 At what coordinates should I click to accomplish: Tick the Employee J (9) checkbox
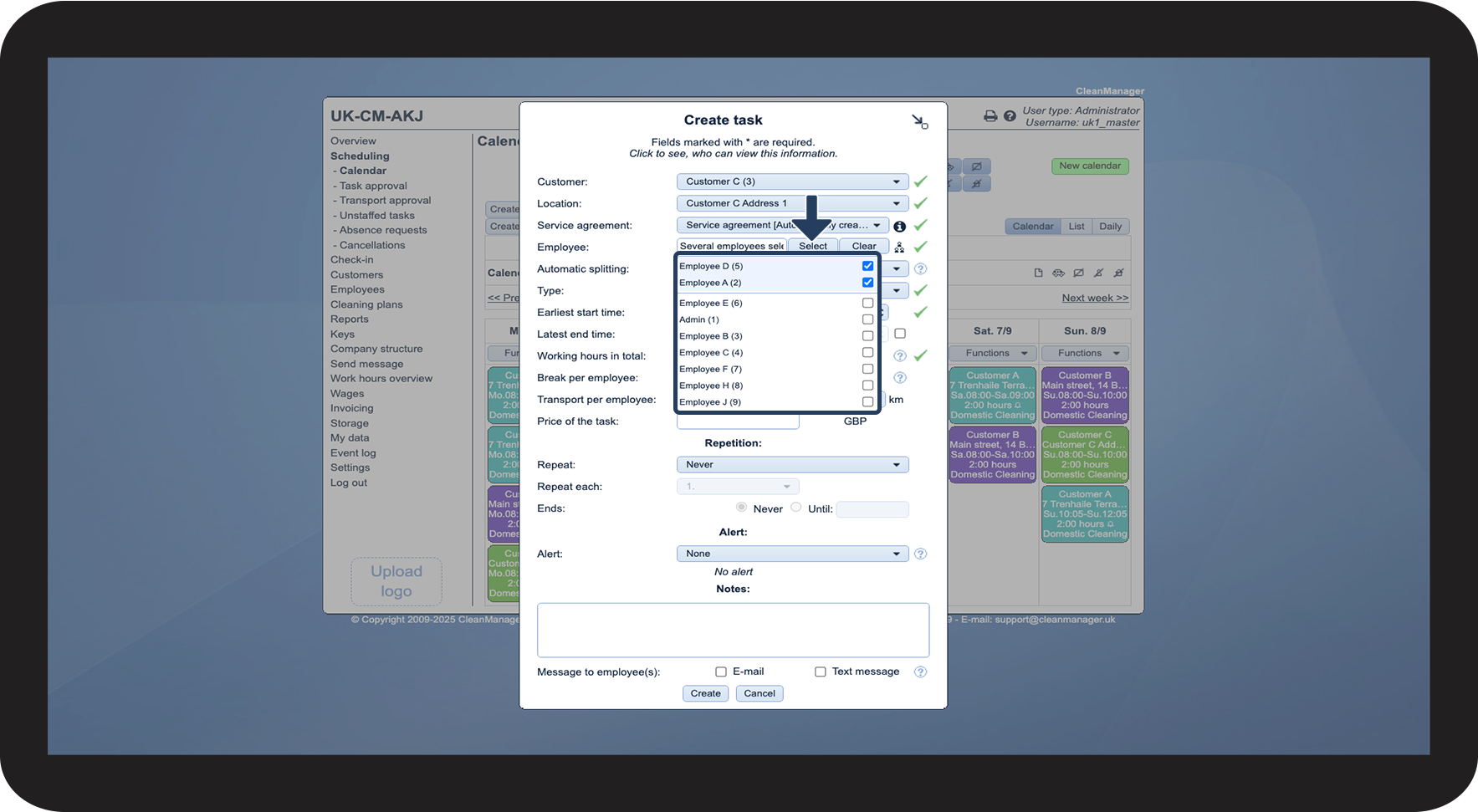867,402
